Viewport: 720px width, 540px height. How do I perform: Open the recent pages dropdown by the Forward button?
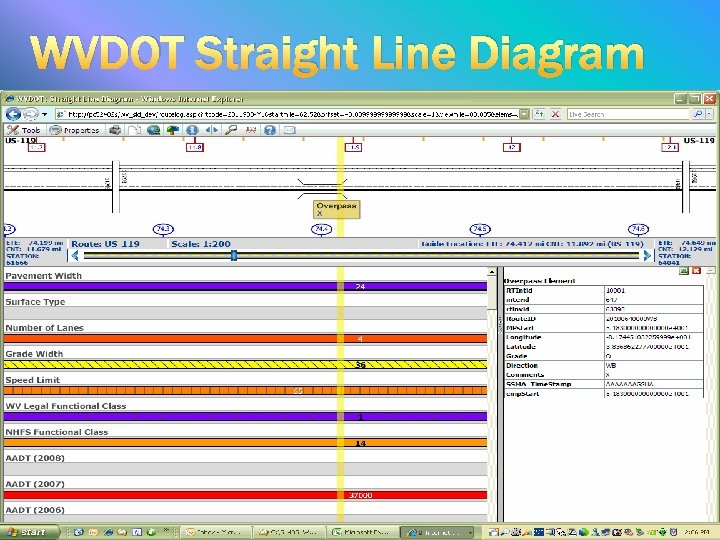click(45, 114)
